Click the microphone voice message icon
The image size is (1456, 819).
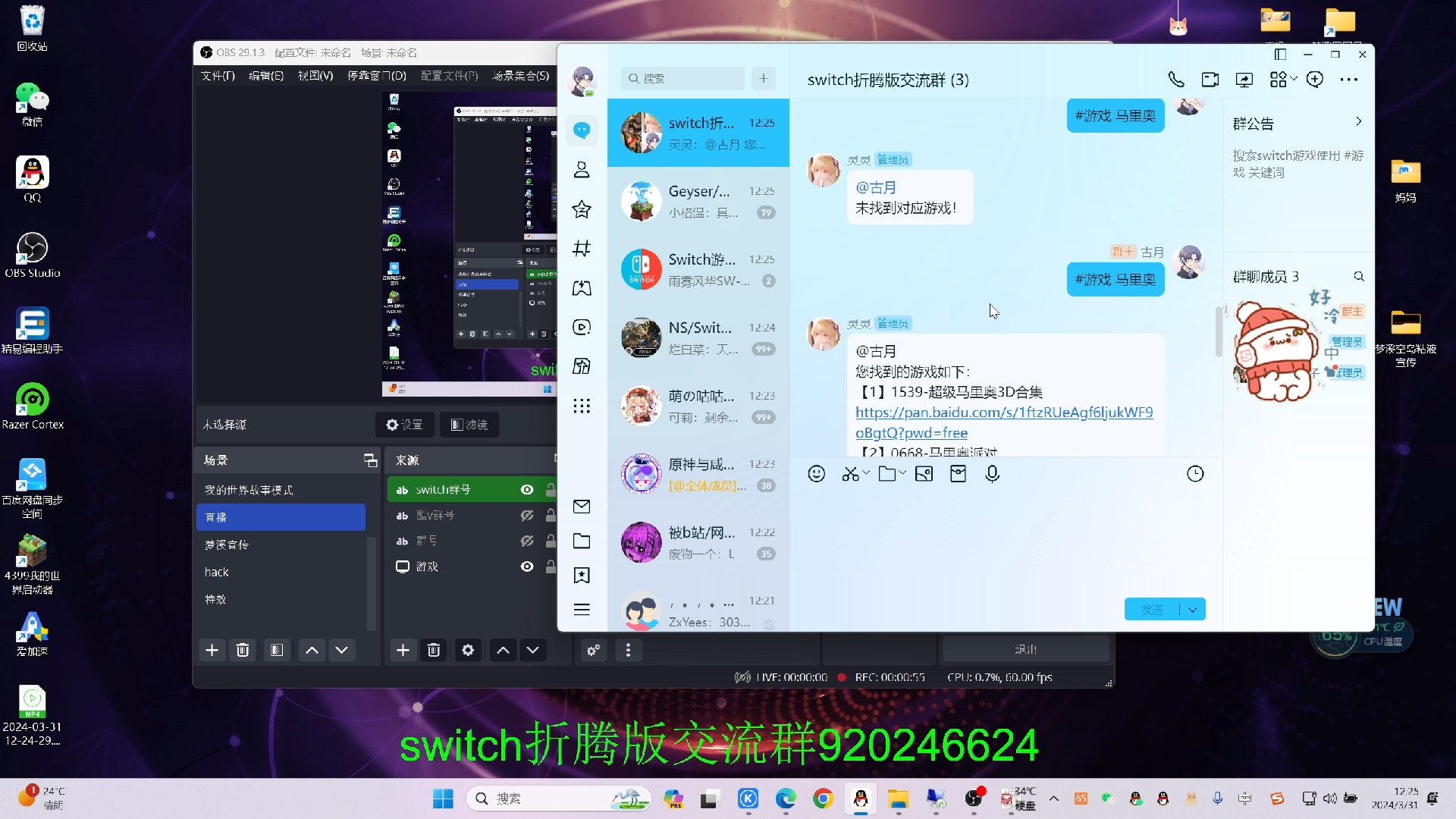[x=992, y=474]
